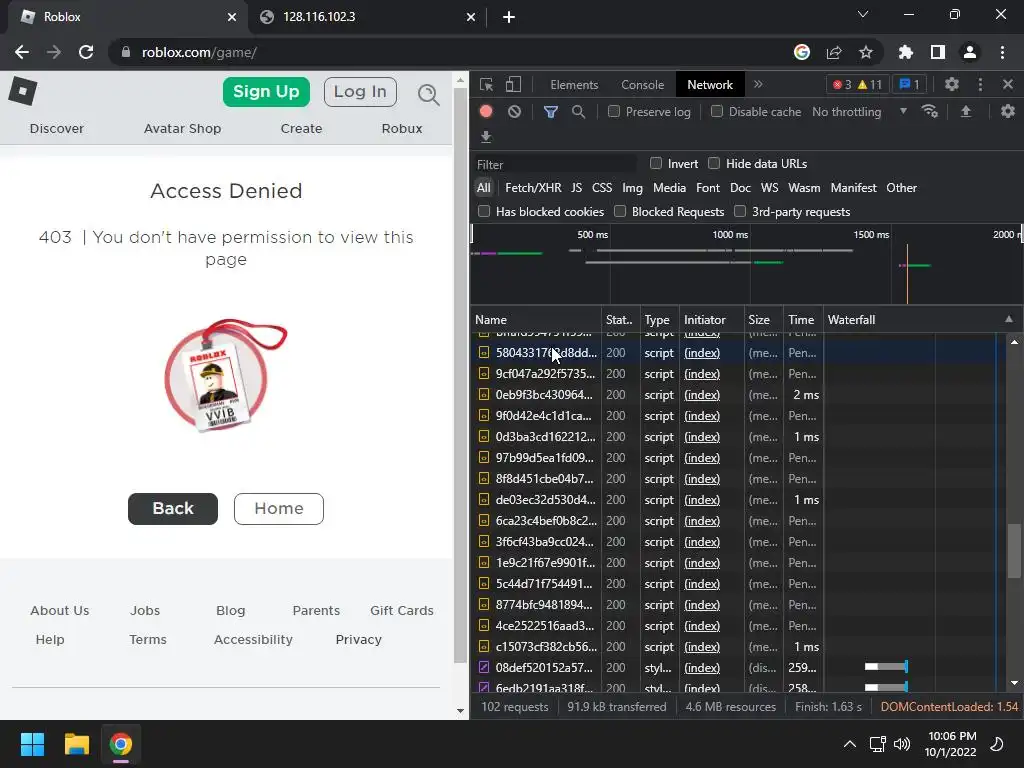Click Waterfall column sort arrow

click(x=1009, y=319)
